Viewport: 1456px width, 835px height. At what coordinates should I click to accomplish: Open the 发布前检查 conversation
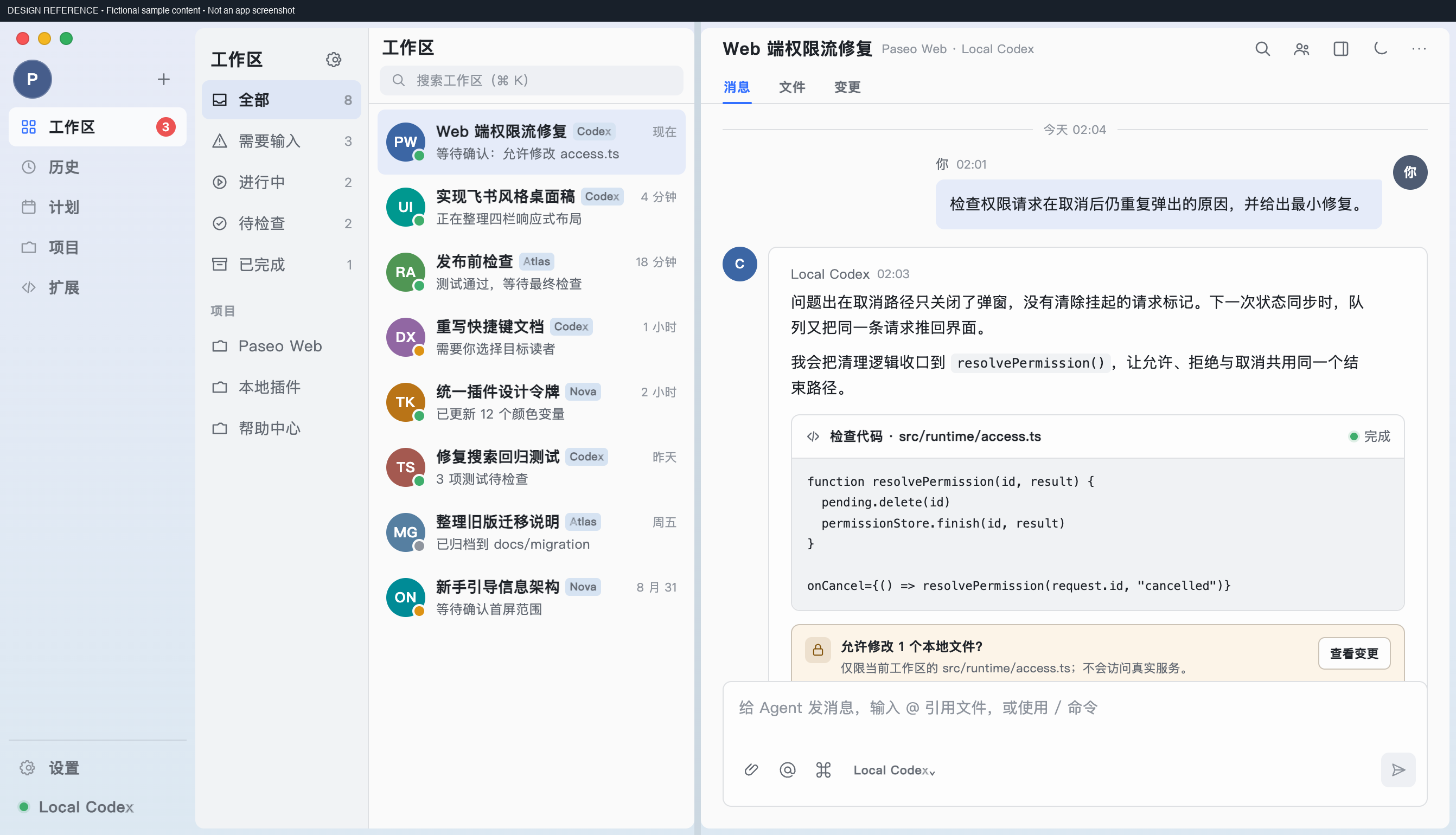coord(531,272)
